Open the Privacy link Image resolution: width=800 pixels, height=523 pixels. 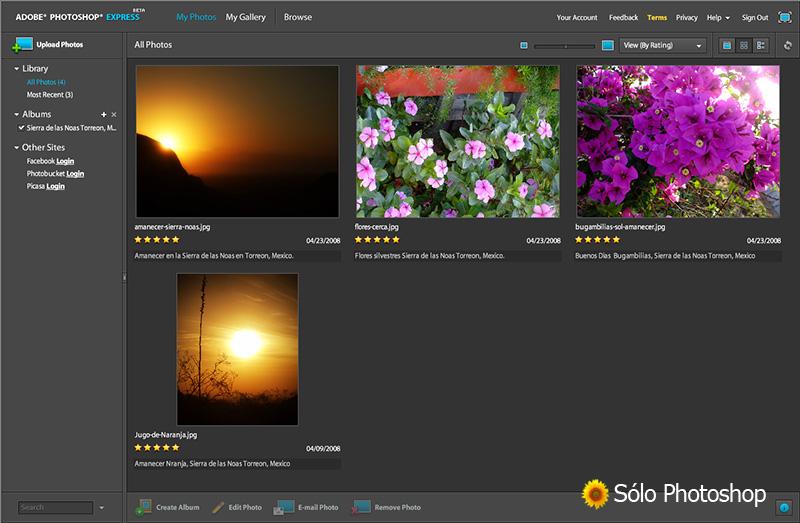point(686,17)
